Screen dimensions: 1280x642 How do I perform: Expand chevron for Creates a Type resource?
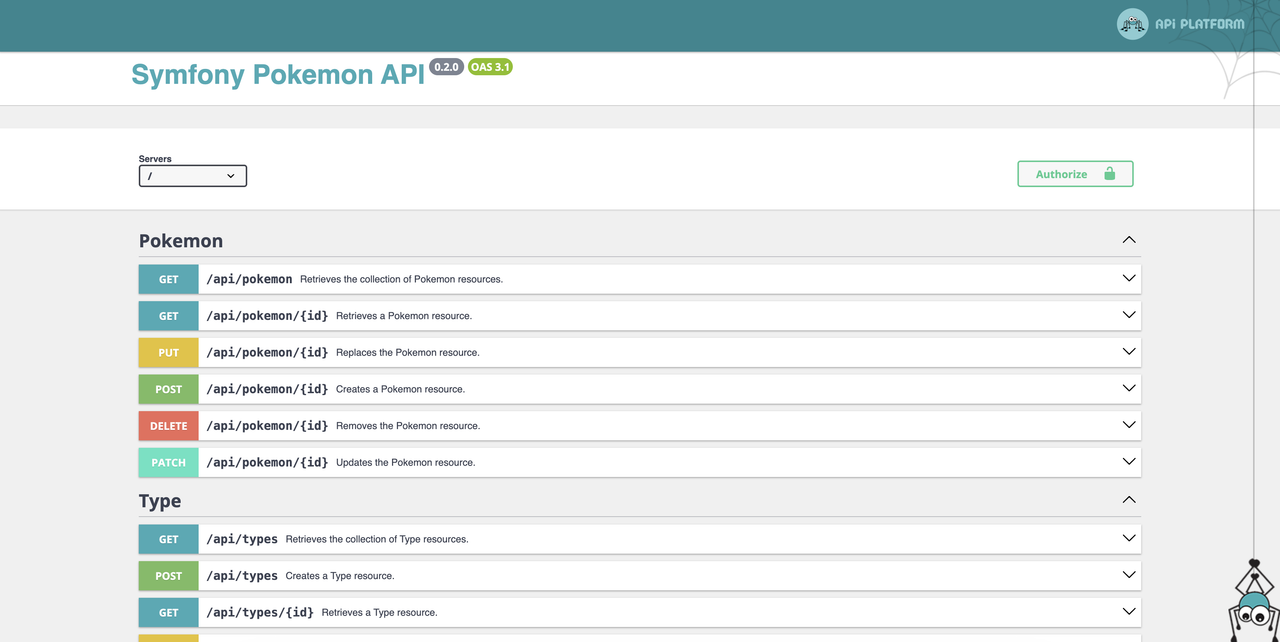pyautogui.click(x=1129, y=575)
